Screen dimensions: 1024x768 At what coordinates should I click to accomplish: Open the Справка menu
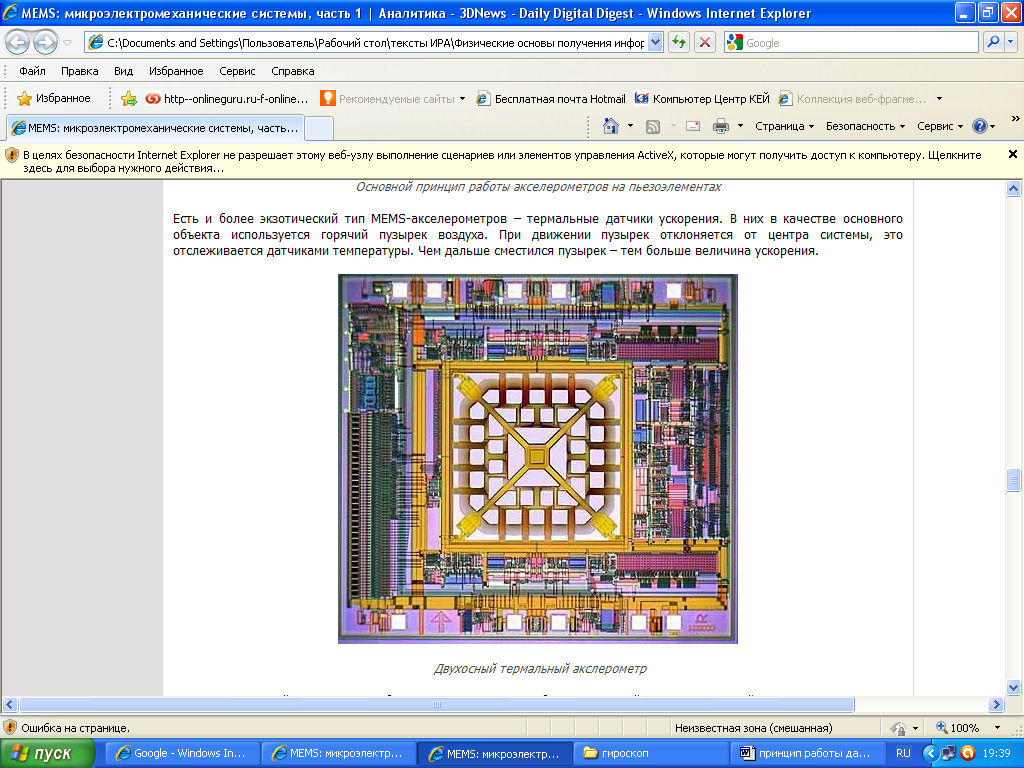pyautogui.click(x=293, y=71)
